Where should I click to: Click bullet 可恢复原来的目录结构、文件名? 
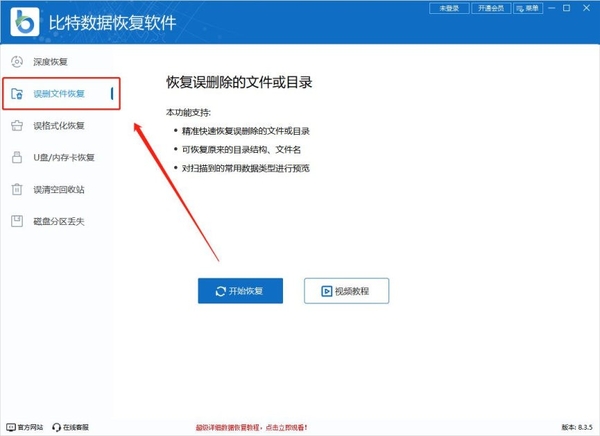coord(241,149)
